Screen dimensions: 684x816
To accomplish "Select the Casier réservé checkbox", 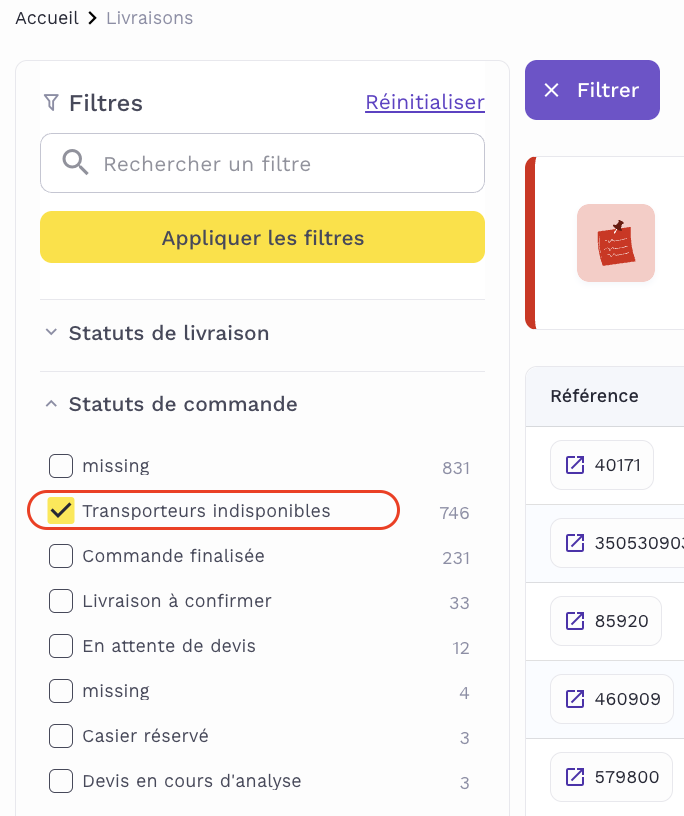I will pyautogui.click(x=61, y=736).
